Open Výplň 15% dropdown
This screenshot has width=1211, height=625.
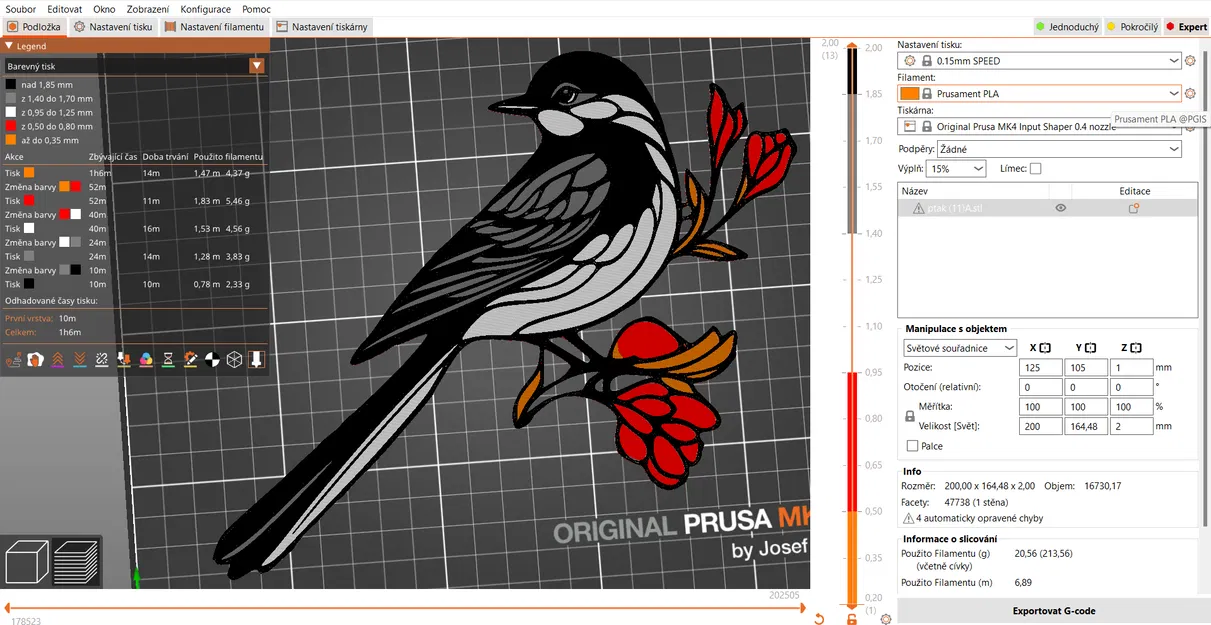click(956, 169)
